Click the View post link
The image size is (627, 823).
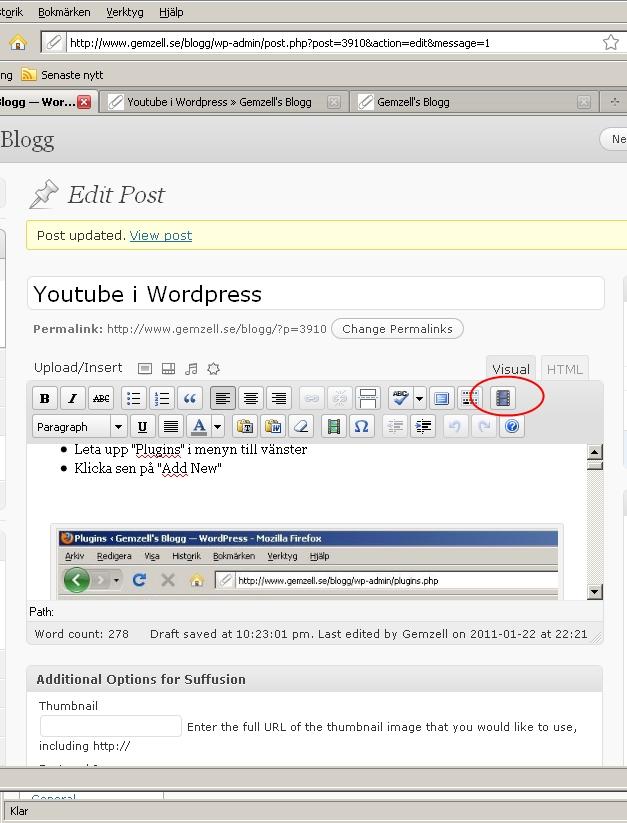point(161,236)
